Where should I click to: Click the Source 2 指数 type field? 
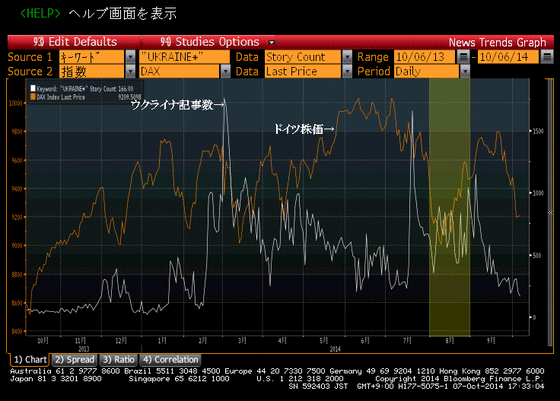(x=91, y=71)
